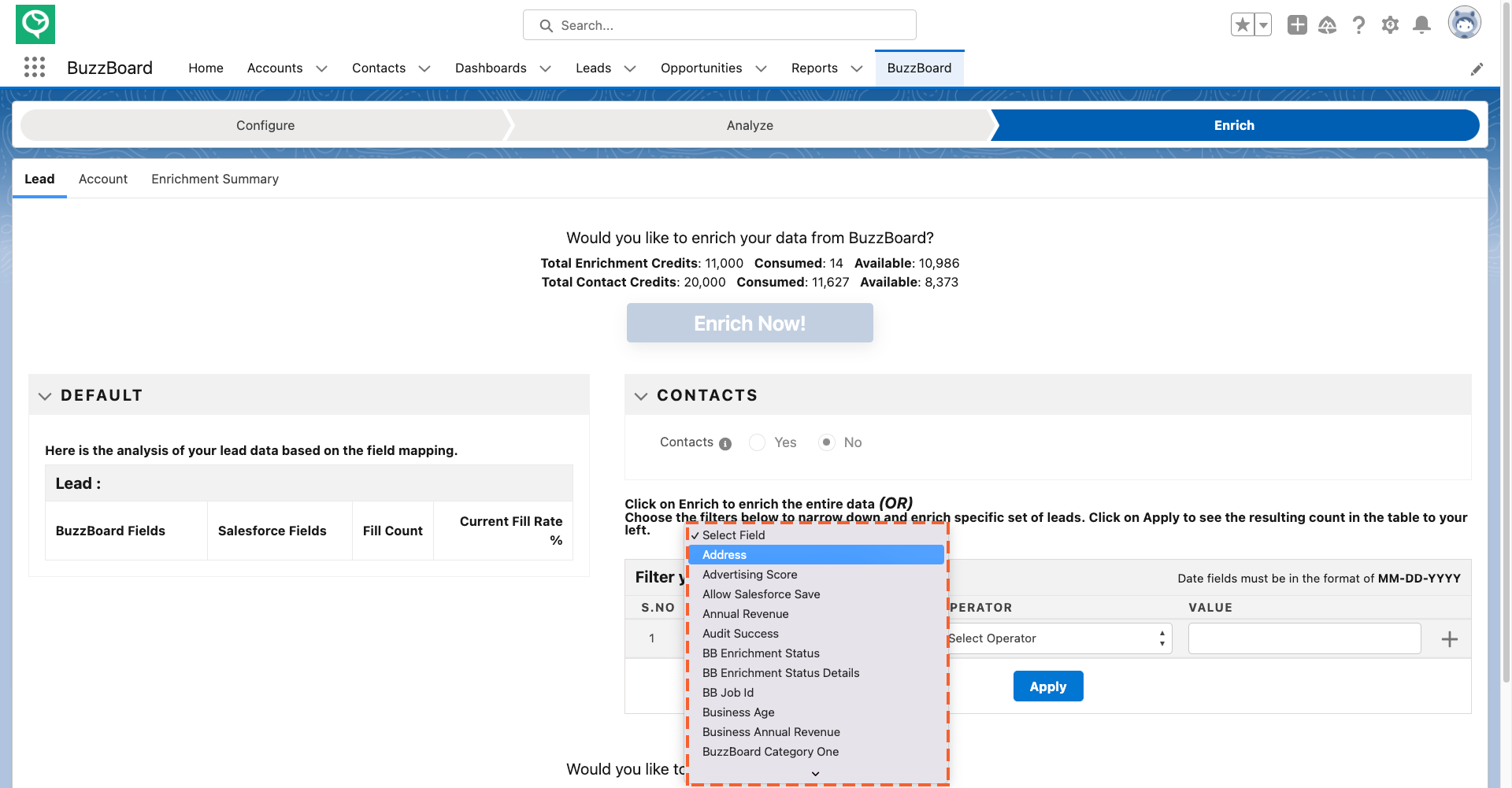
Task: Open the user profile avatar
Action: pyautogui.click(x=1465, y=23)
